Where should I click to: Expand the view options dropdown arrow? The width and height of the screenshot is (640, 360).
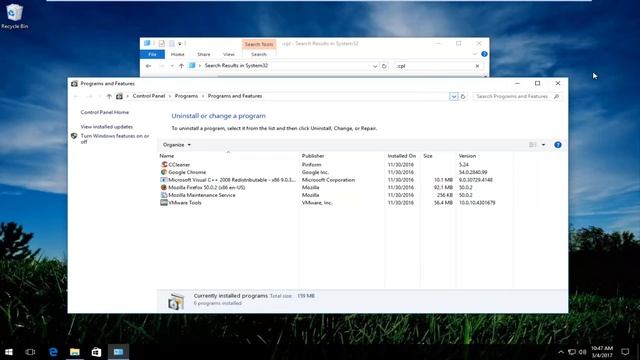pos(543,145)
